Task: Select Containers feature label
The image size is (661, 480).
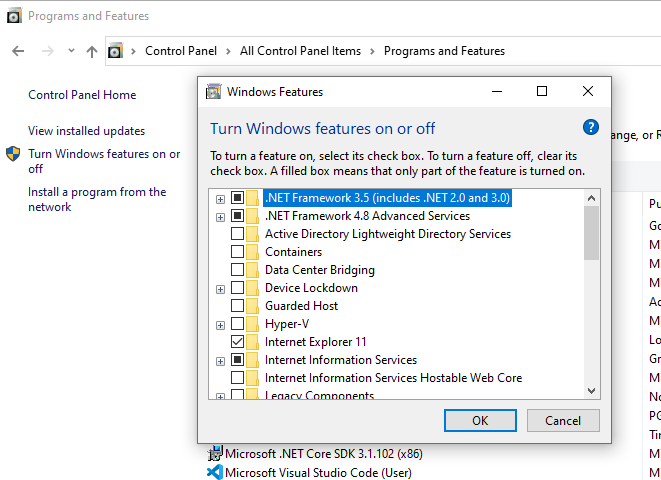Action: tap(293, 252)
